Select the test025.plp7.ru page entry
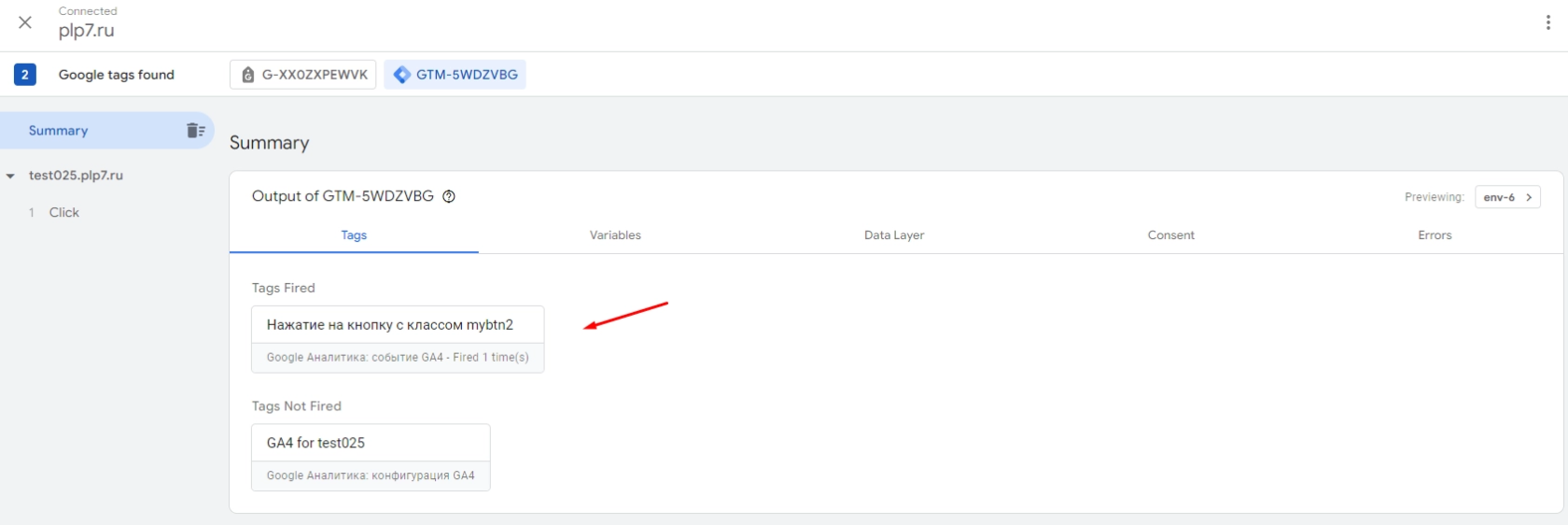Viewport: 1568px width, 525px height. click(76, 176)
